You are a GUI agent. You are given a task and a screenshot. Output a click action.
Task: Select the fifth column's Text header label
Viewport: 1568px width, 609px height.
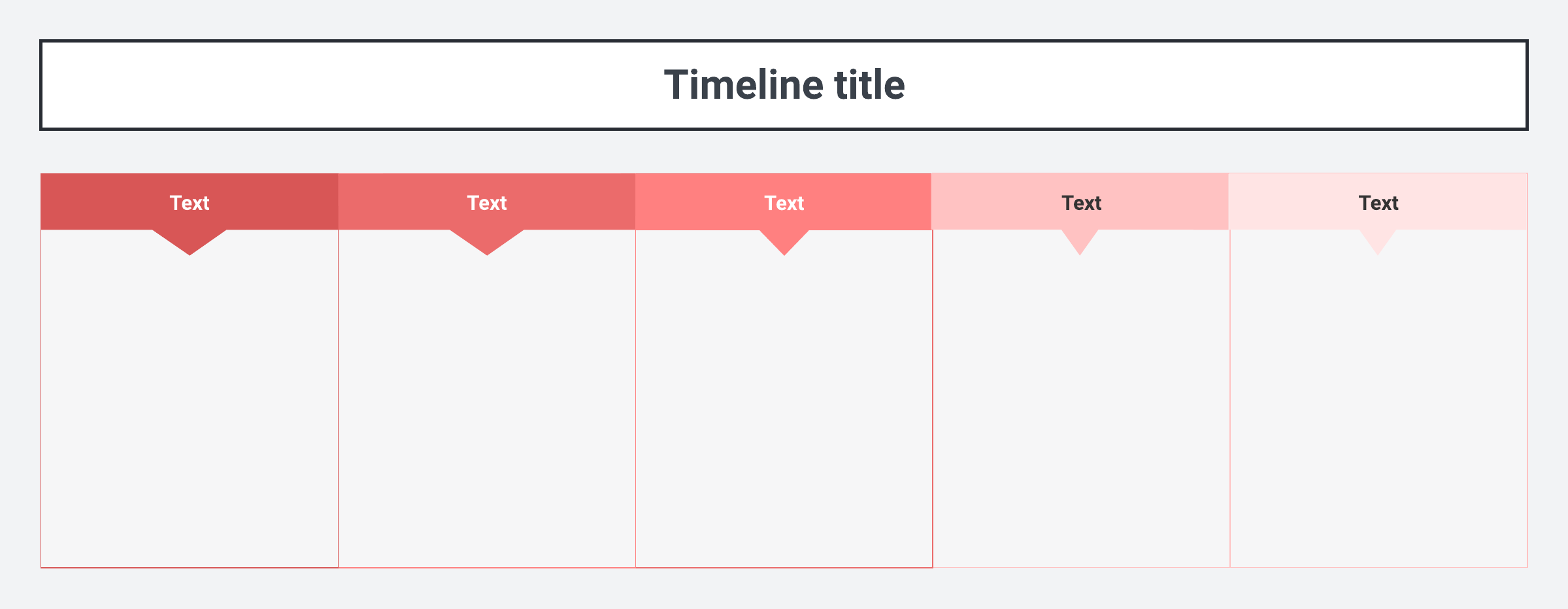point(1378,203)
